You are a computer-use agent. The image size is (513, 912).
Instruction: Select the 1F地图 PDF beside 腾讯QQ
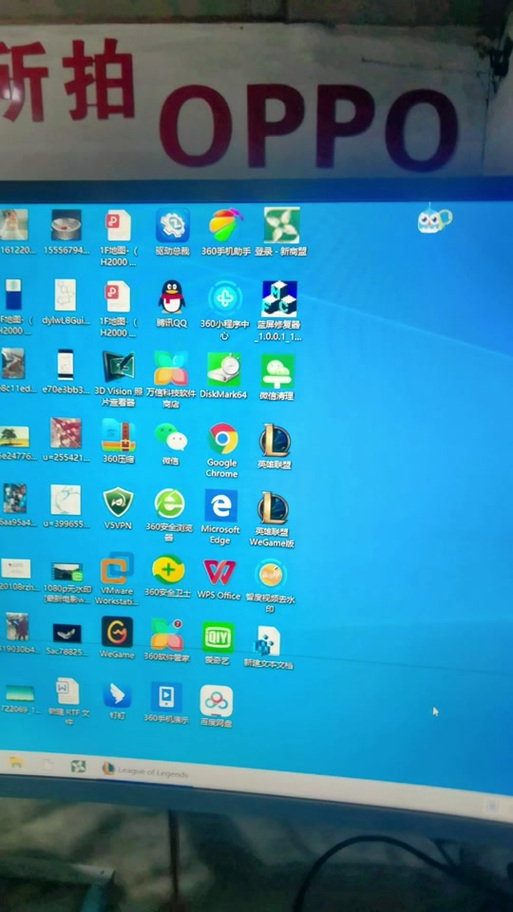tap(118, 309)
